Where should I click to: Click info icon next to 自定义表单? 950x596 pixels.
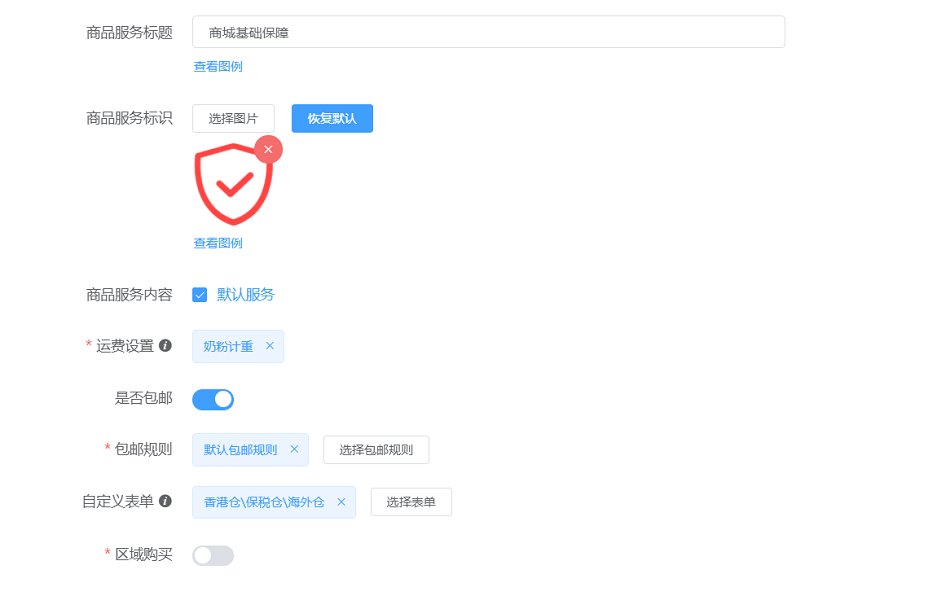(x=165, y=501)
